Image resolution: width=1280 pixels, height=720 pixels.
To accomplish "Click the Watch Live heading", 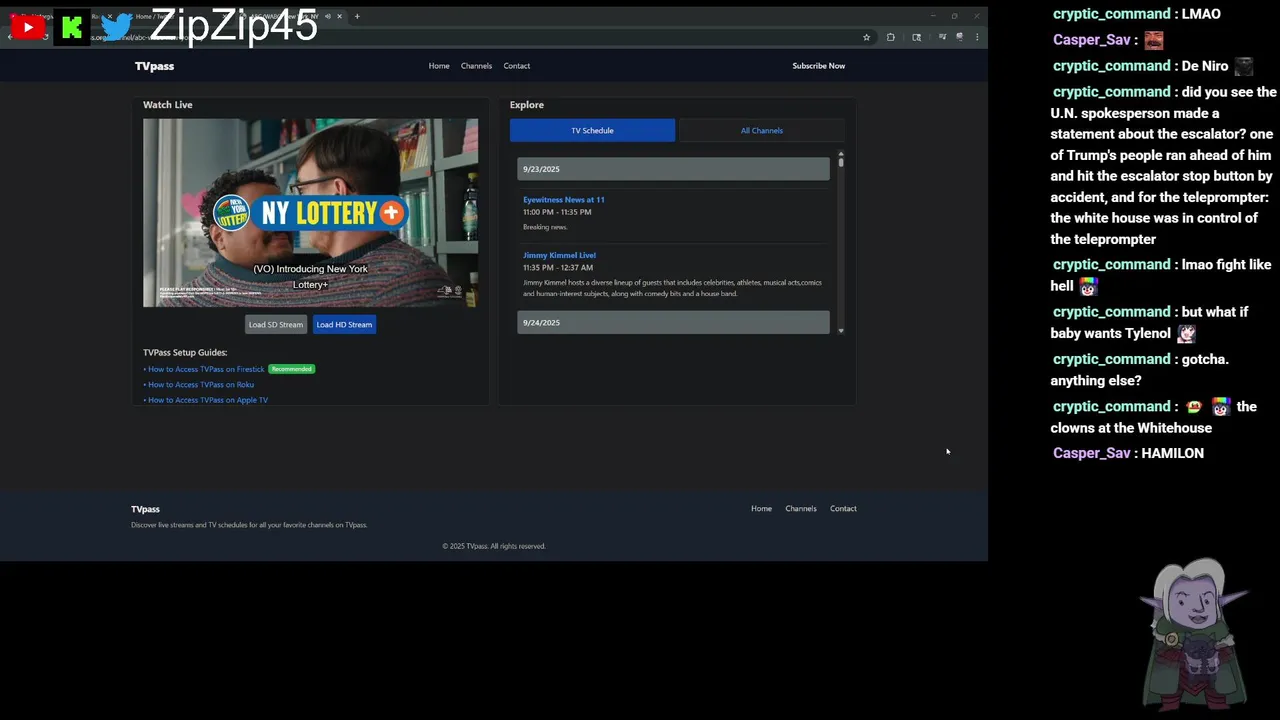I will point(168,104).
